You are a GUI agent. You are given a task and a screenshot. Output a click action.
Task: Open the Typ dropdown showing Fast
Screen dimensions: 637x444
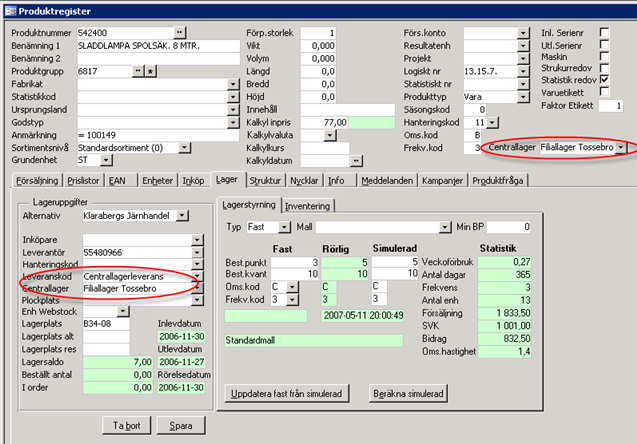pos(272,227)
